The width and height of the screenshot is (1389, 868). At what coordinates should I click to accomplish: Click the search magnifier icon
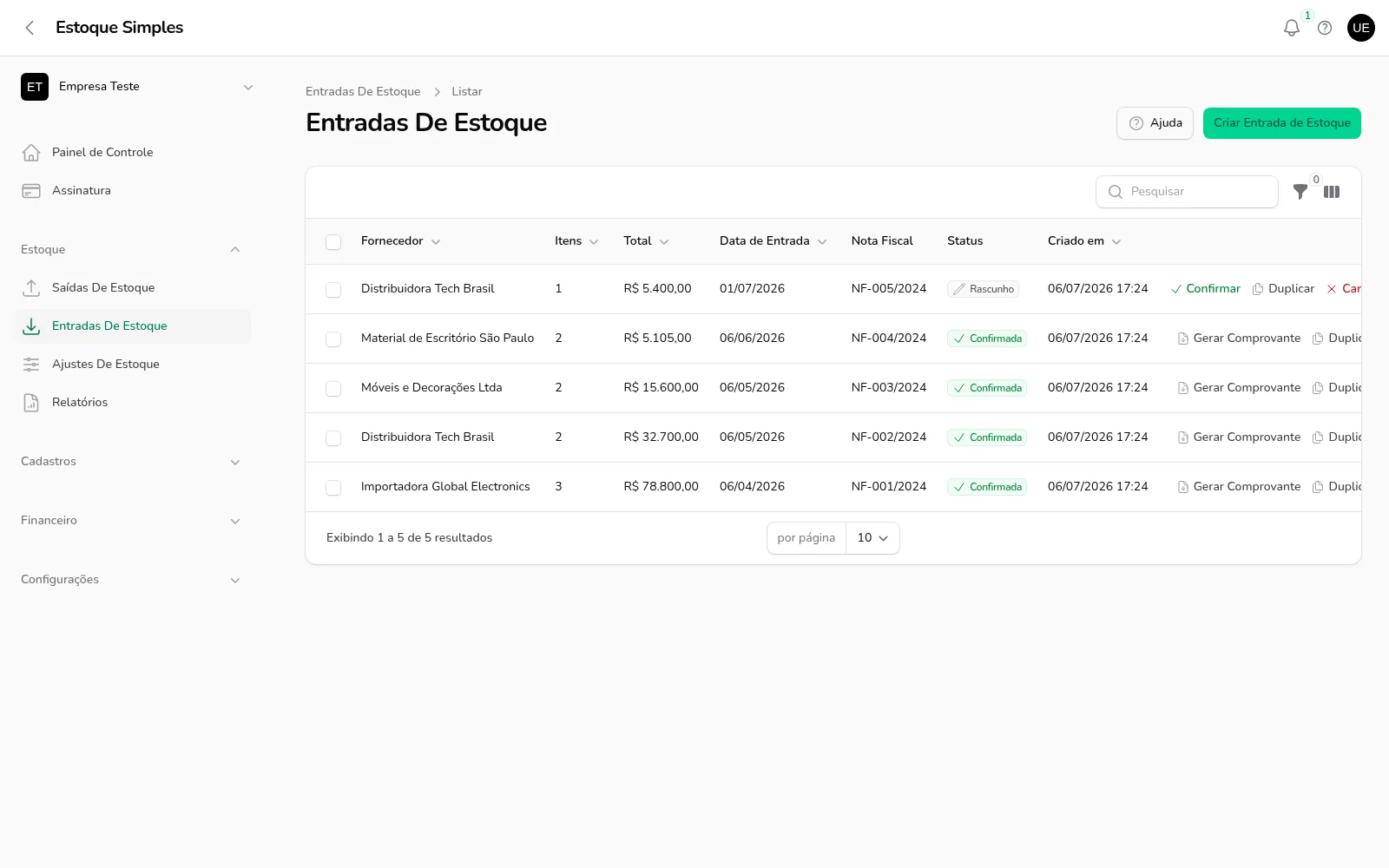[x=1116, y=192]
